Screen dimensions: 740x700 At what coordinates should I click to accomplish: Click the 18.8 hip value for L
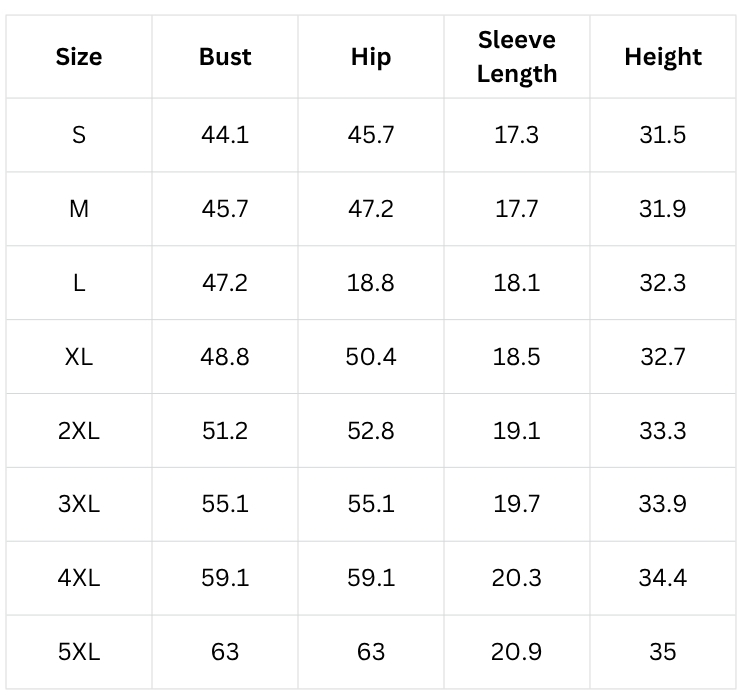371,283
